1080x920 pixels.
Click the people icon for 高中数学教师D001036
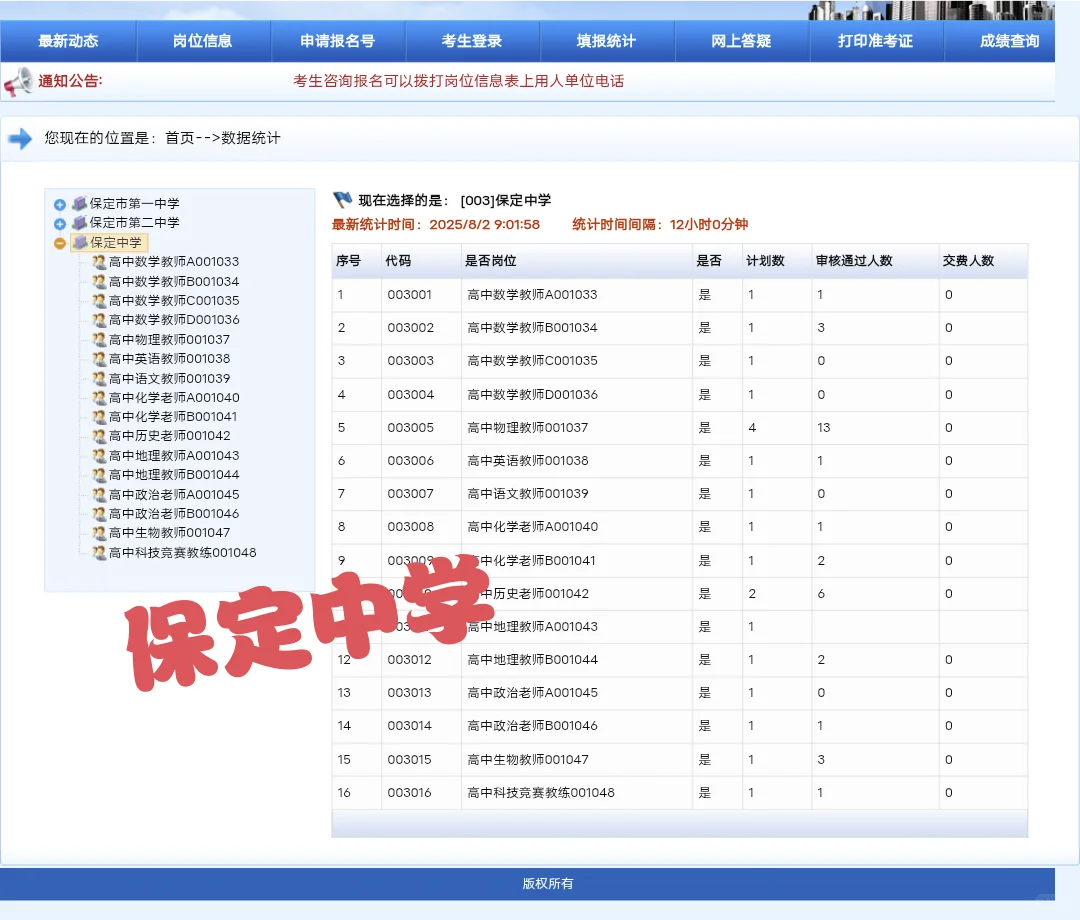pos(99,320)
